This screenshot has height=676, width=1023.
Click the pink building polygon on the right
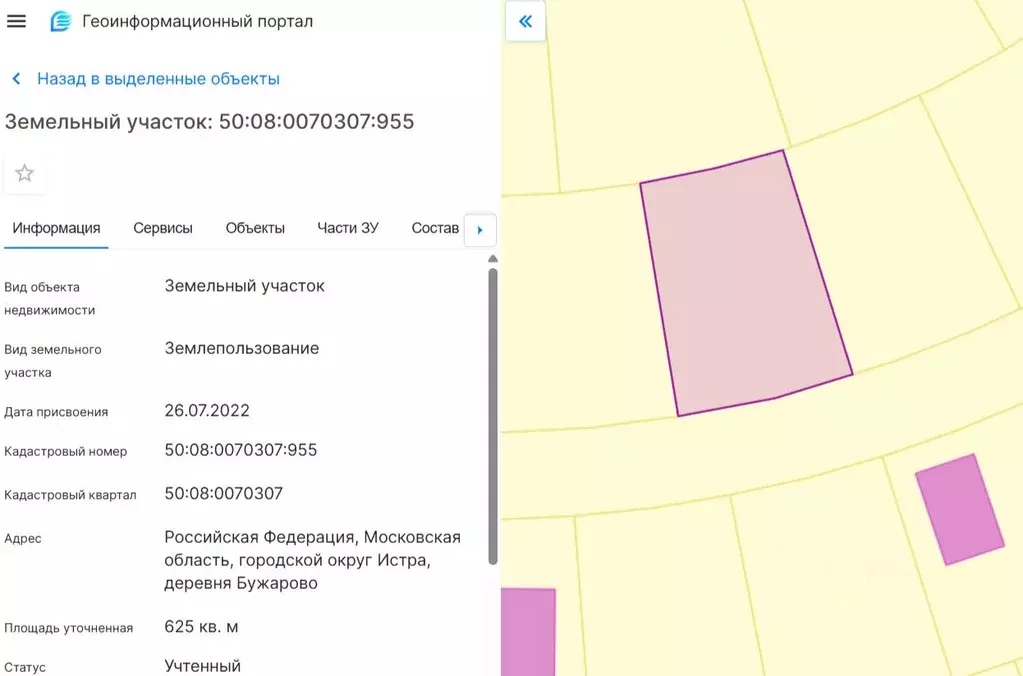click(x=960, y=509)
